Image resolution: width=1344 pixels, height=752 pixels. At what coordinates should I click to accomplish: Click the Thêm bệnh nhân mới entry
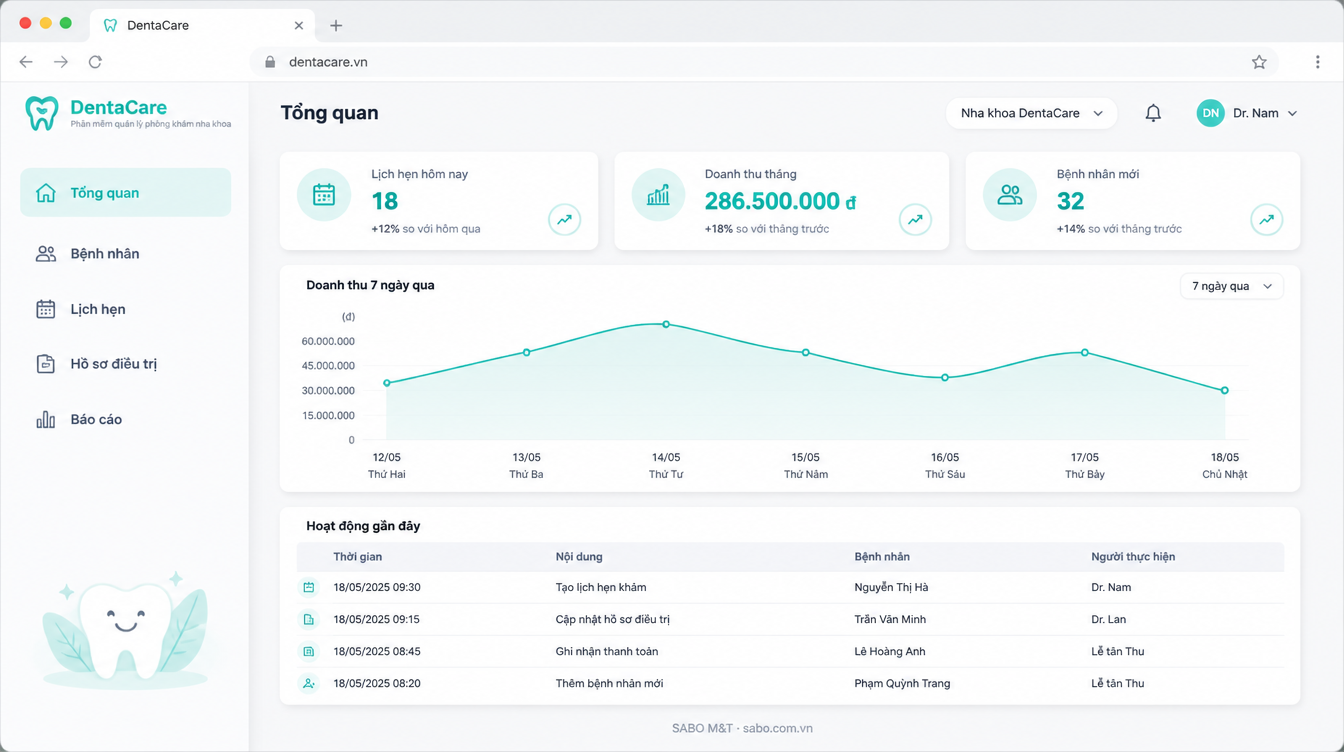coord(609,684)
